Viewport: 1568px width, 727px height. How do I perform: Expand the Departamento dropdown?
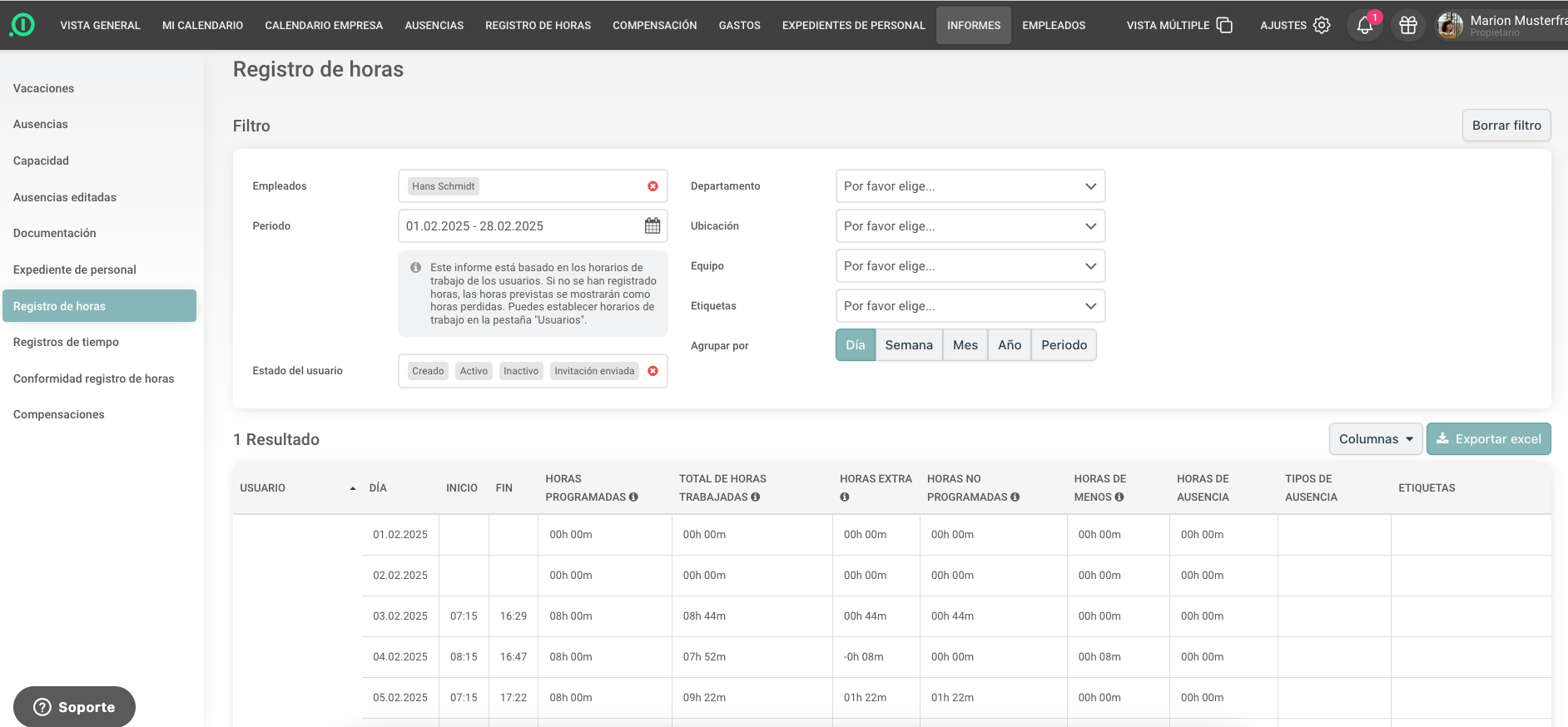tap(970, 186)
